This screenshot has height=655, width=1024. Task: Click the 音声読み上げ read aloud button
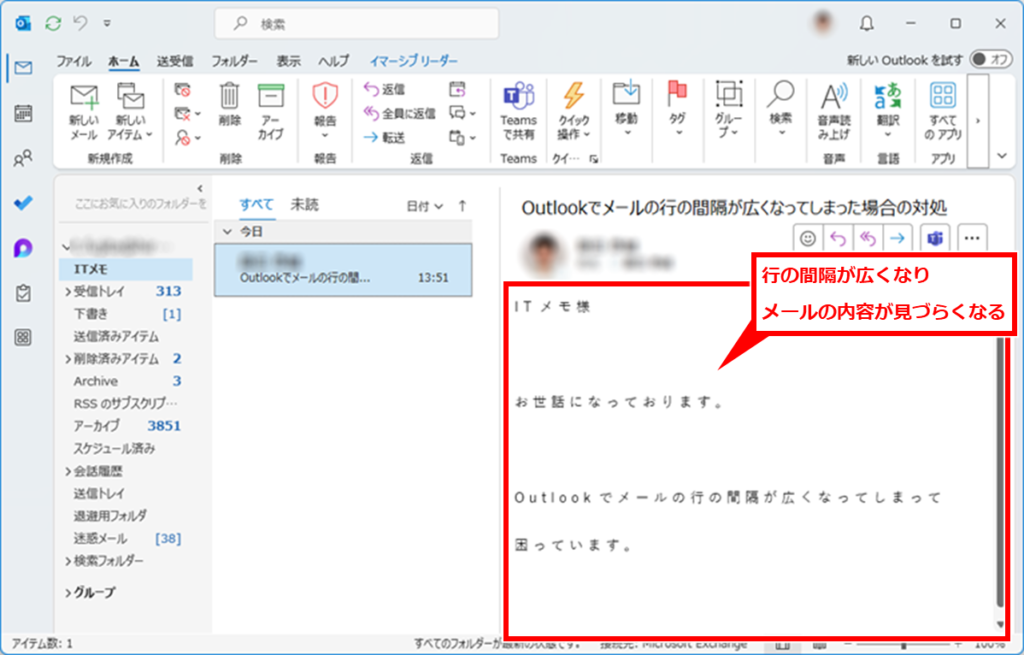click(833, 112)
